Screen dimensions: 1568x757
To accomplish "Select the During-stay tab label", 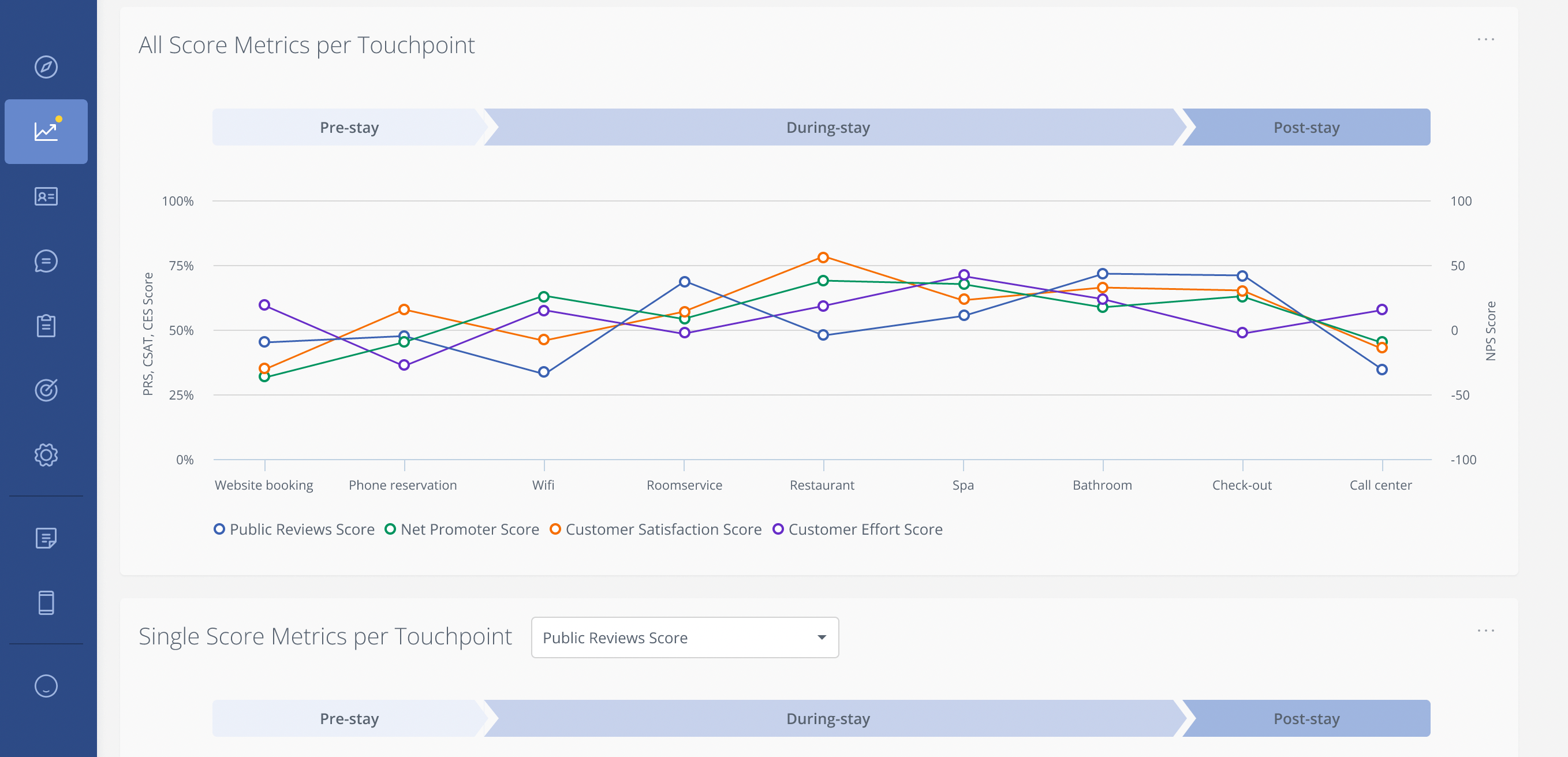I will point(827,127).
